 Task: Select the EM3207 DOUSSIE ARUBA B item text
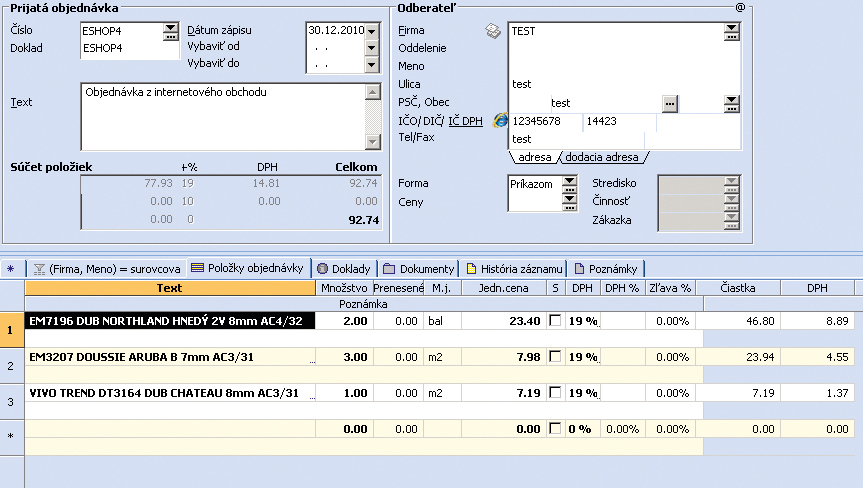click(170, 357)
